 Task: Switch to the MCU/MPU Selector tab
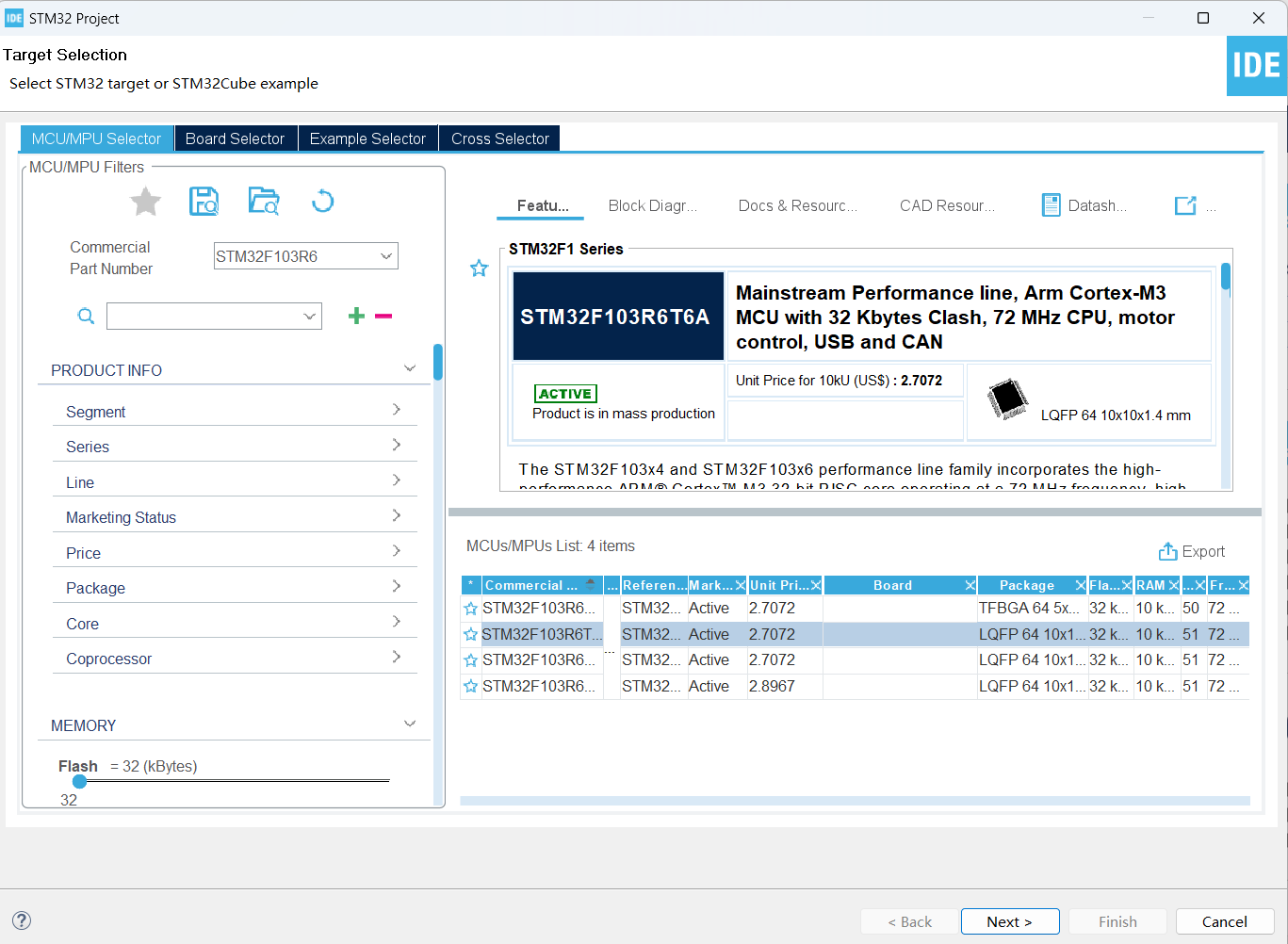[x=96, y=138]
